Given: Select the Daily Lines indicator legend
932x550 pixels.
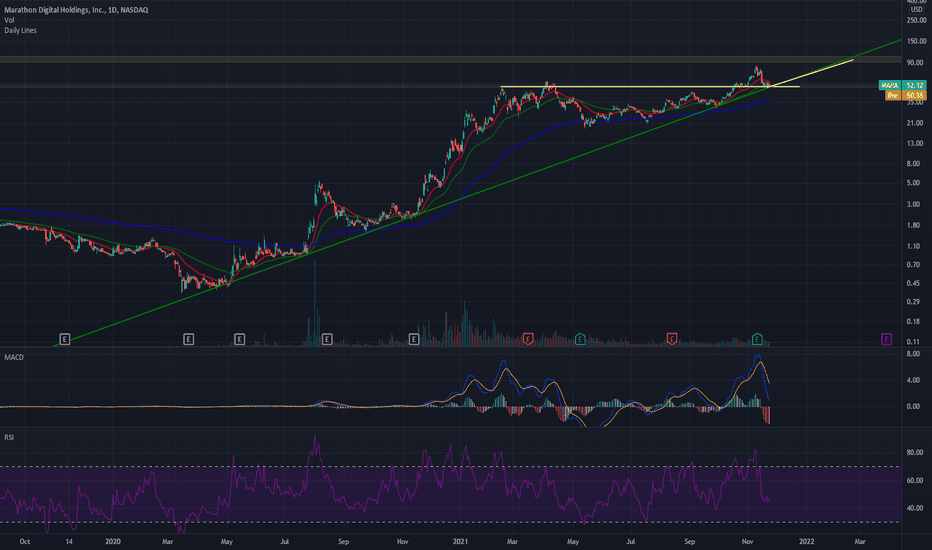Looking at the screenshot, I should (20, 30).
